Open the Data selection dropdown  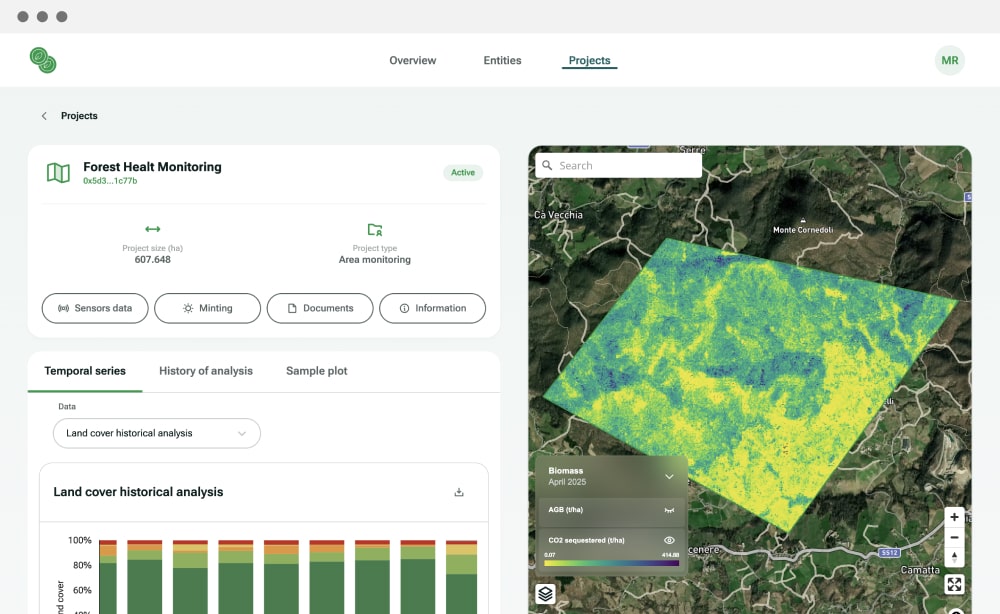[x=157, y=434]
